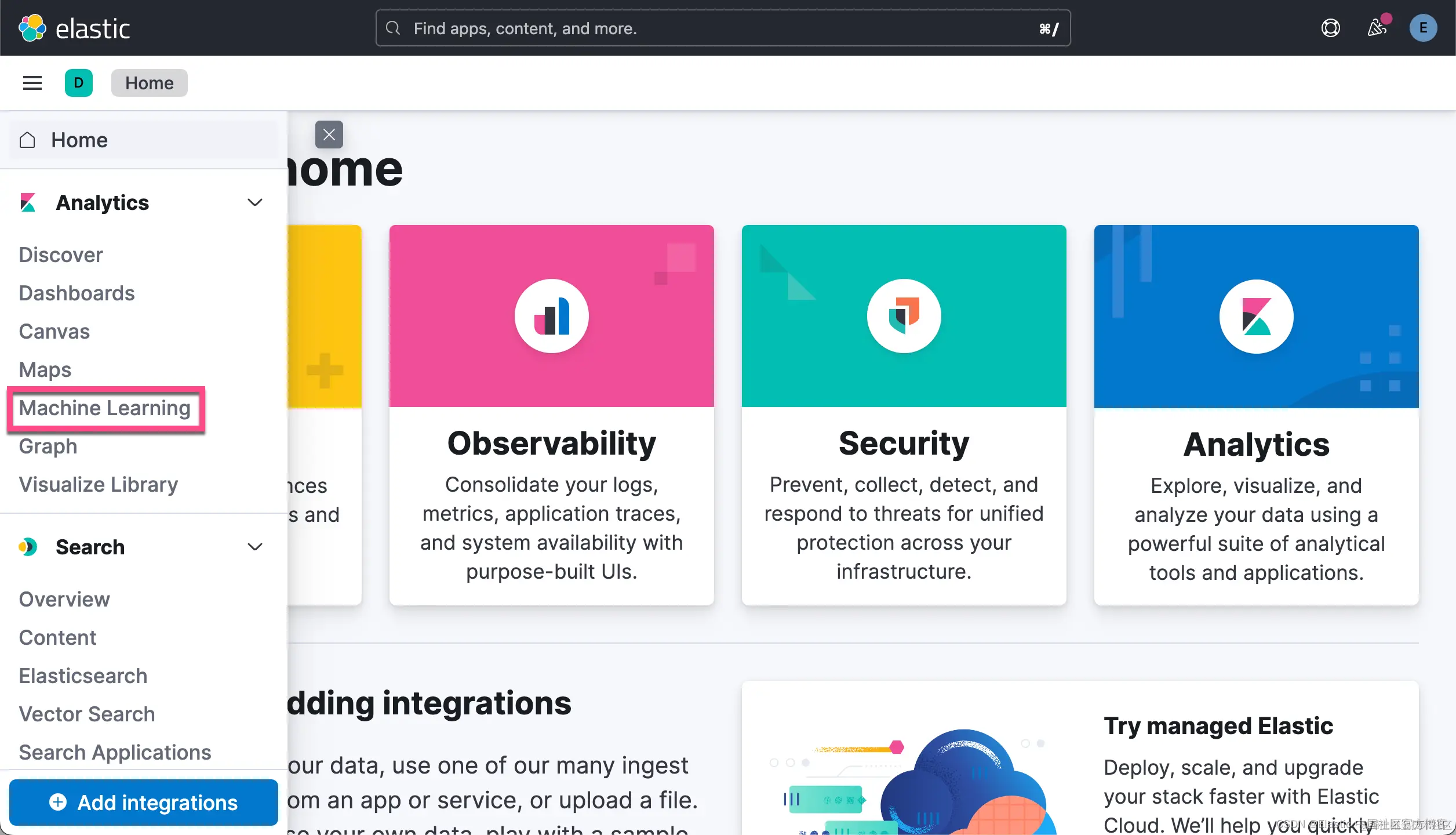Click the Home breadcrumb

click(150, 83)
